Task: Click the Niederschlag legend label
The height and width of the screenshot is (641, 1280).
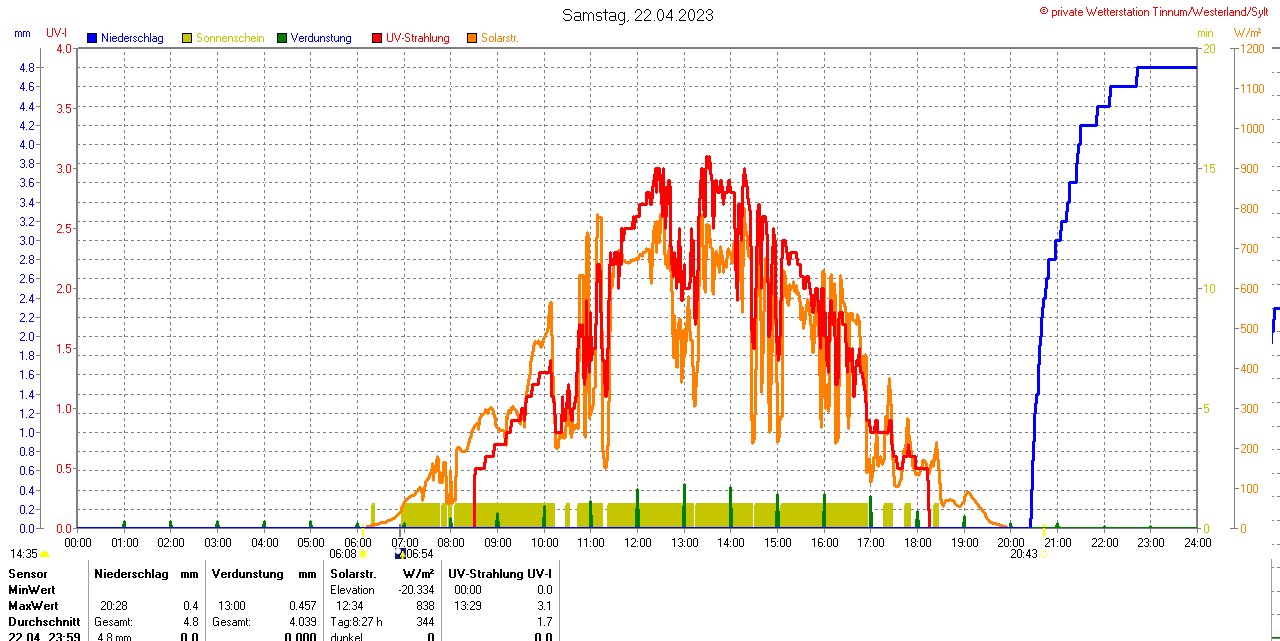Action: (x=131, y=38)
